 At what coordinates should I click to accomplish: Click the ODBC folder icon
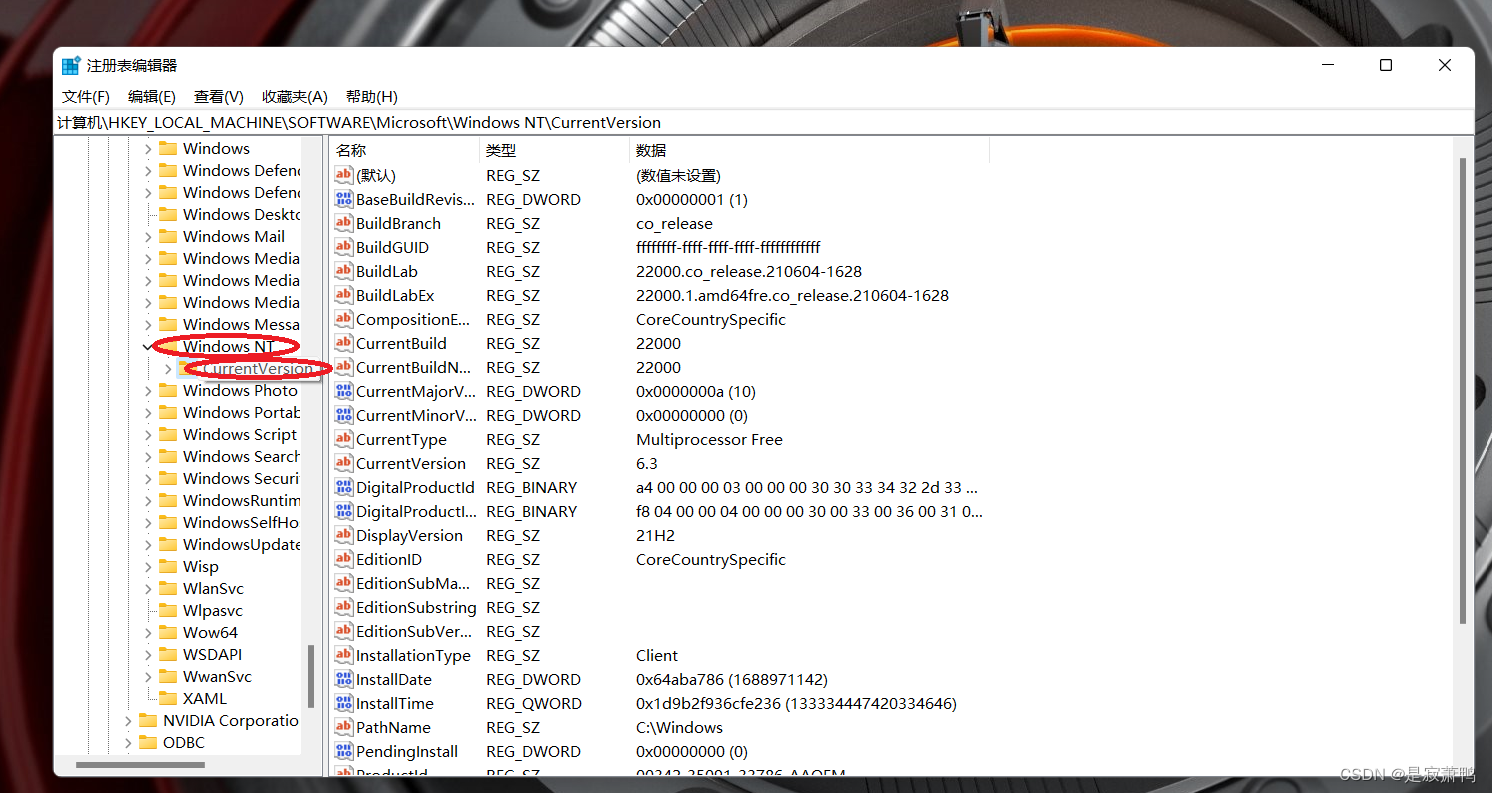tap(148, 743)
